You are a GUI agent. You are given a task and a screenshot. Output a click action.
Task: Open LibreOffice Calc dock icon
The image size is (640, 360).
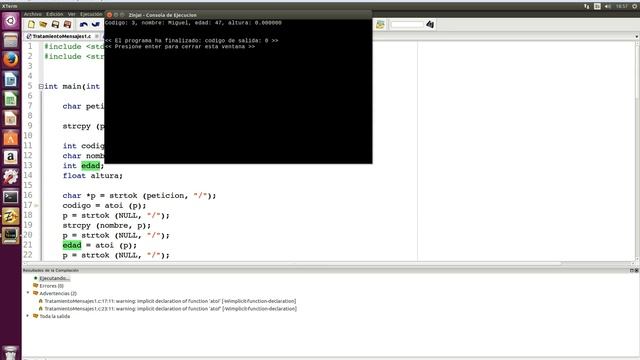[11, 99]
